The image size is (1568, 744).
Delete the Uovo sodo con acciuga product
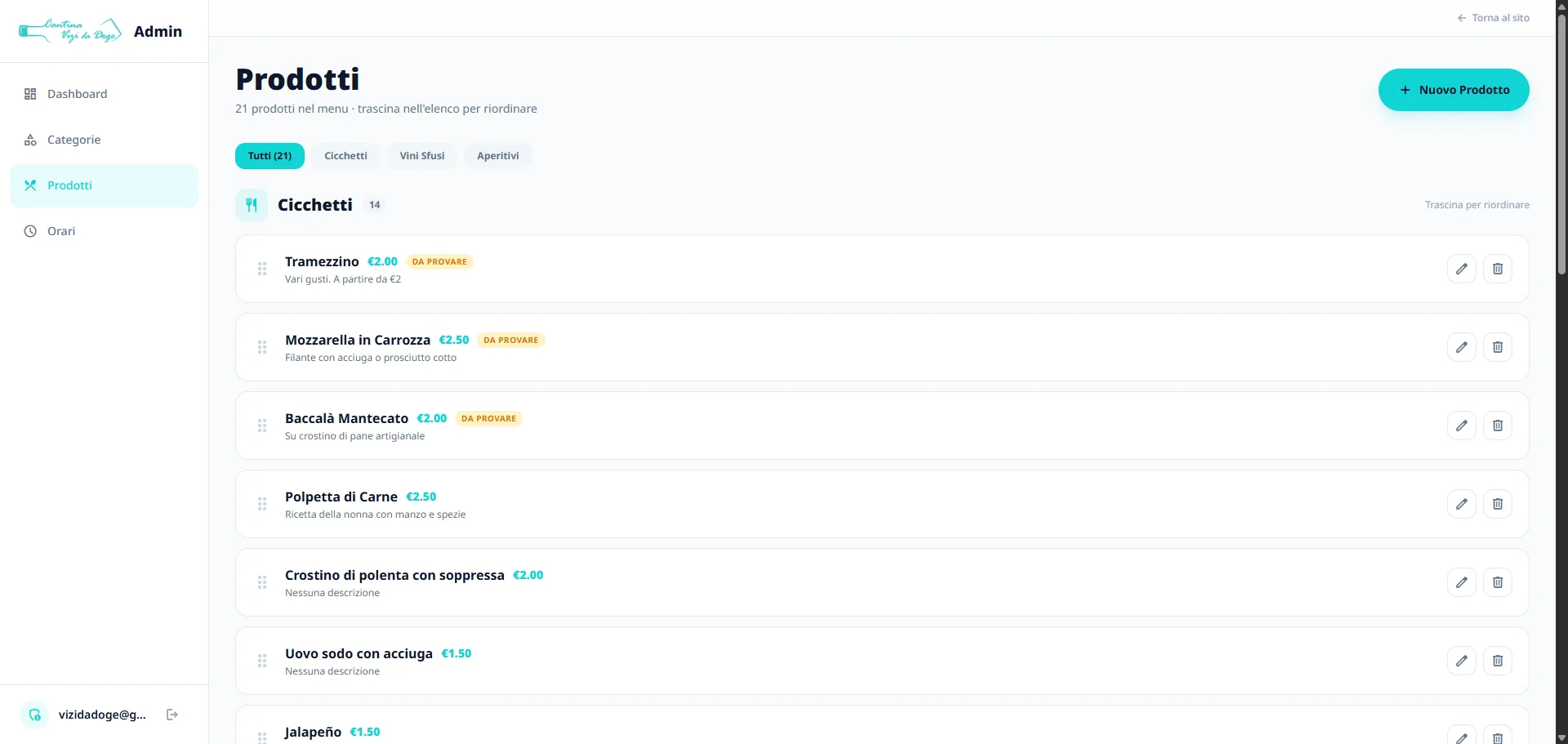tap(1497, 661)
